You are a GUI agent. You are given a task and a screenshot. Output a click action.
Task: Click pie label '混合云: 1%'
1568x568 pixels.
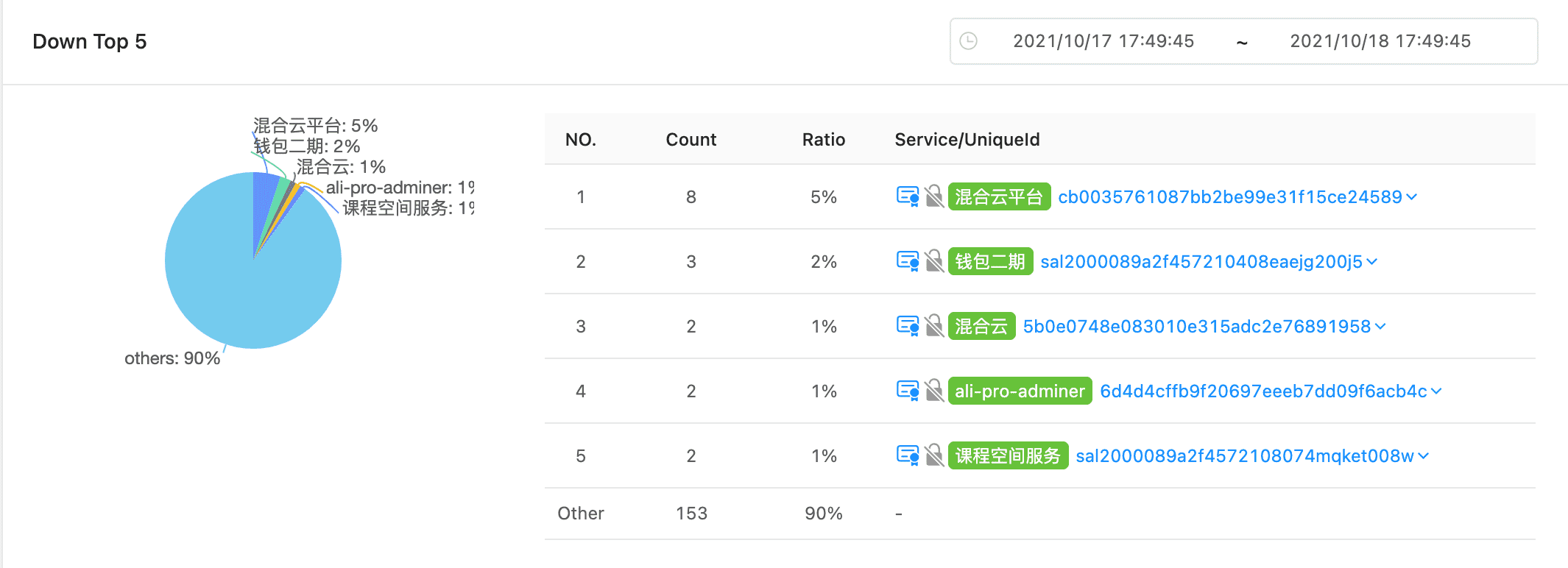pyautogui.click(x=341, y=167)
